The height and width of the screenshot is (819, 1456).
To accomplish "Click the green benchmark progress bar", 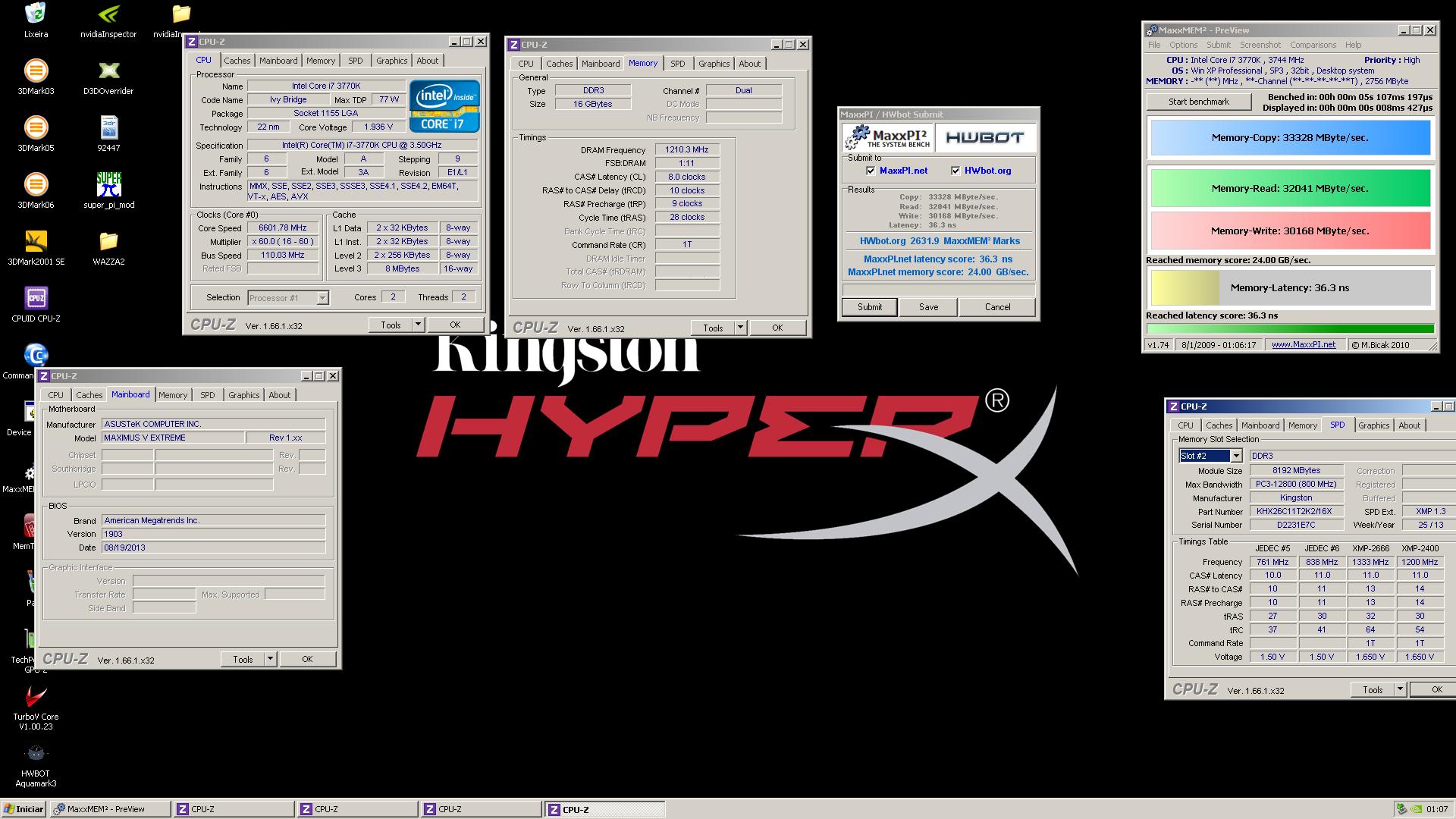I will [1290, 328].
